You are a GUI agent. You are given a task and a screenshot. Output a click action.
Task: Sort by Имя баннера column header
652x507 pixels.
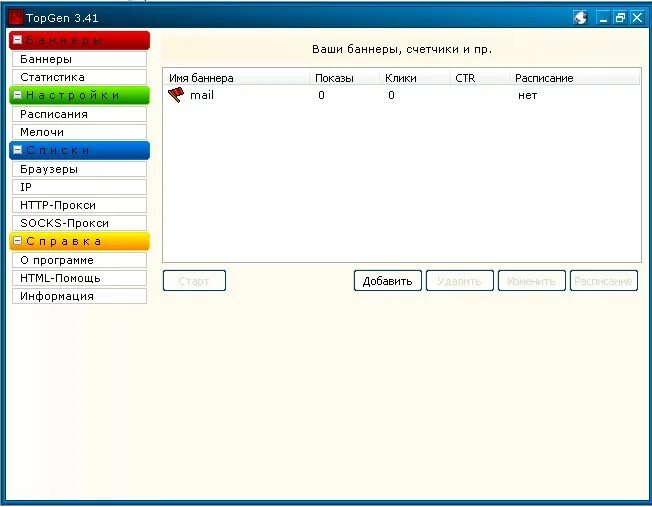pos(236,78)
